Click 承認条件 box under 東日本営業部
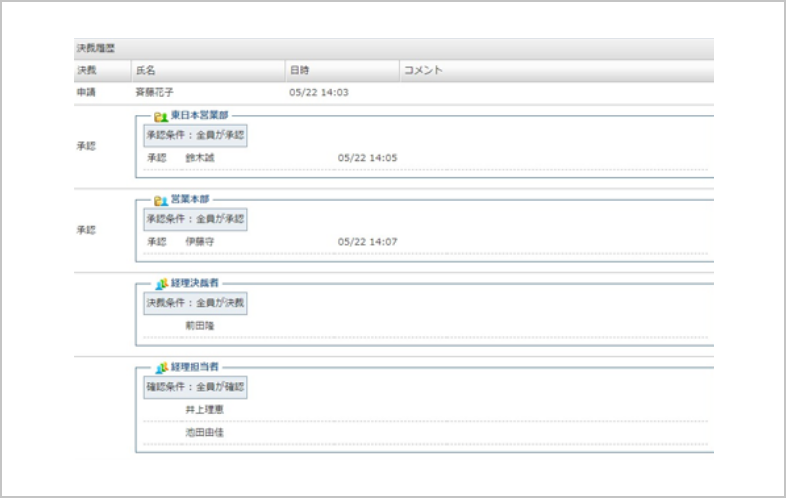The height and width of the screenshot is (498, 786). pyautogui.click(x=196, y=135)
